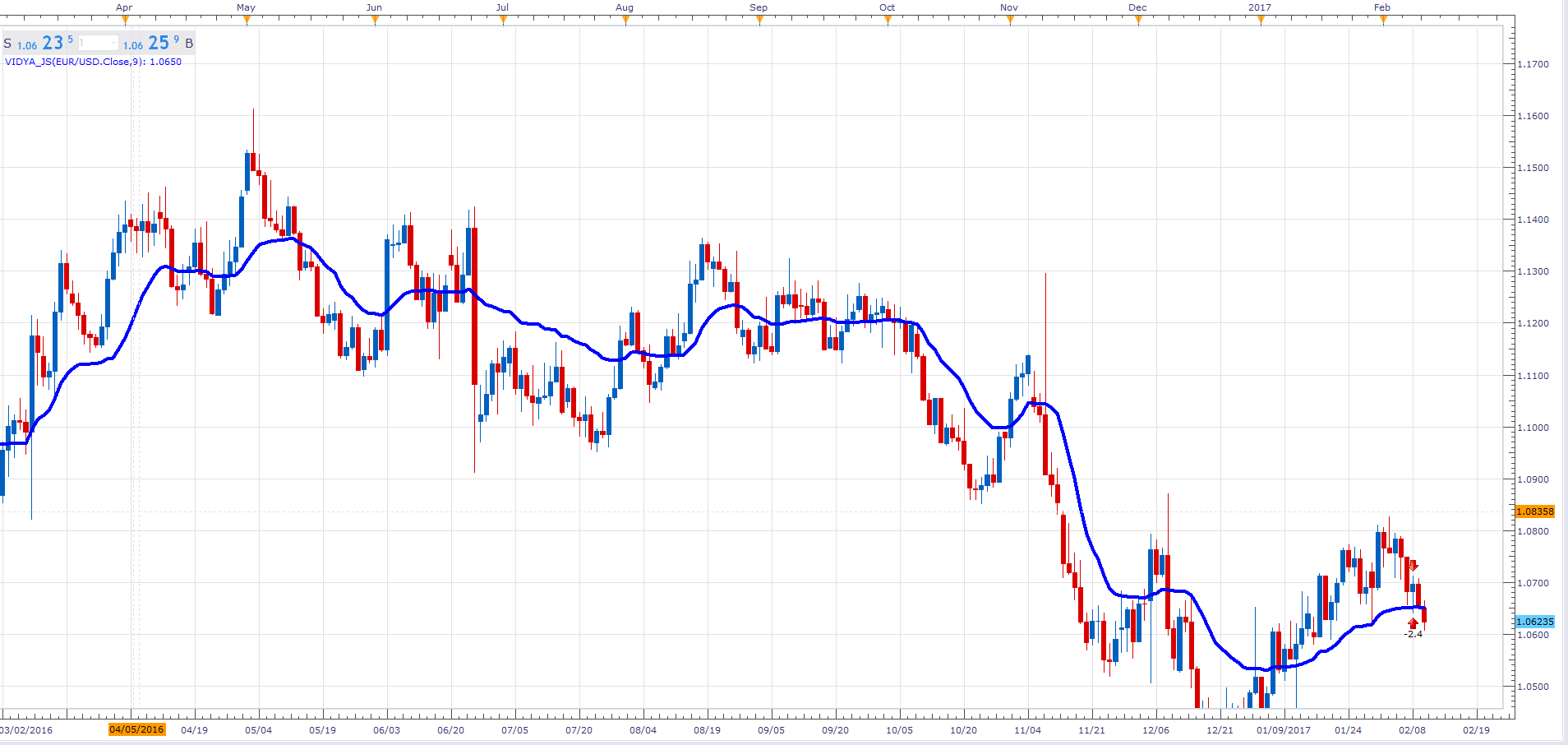1568x745 pixels.
Task: Click the 02/19 date axis label
Action: tap(1476, 730)
